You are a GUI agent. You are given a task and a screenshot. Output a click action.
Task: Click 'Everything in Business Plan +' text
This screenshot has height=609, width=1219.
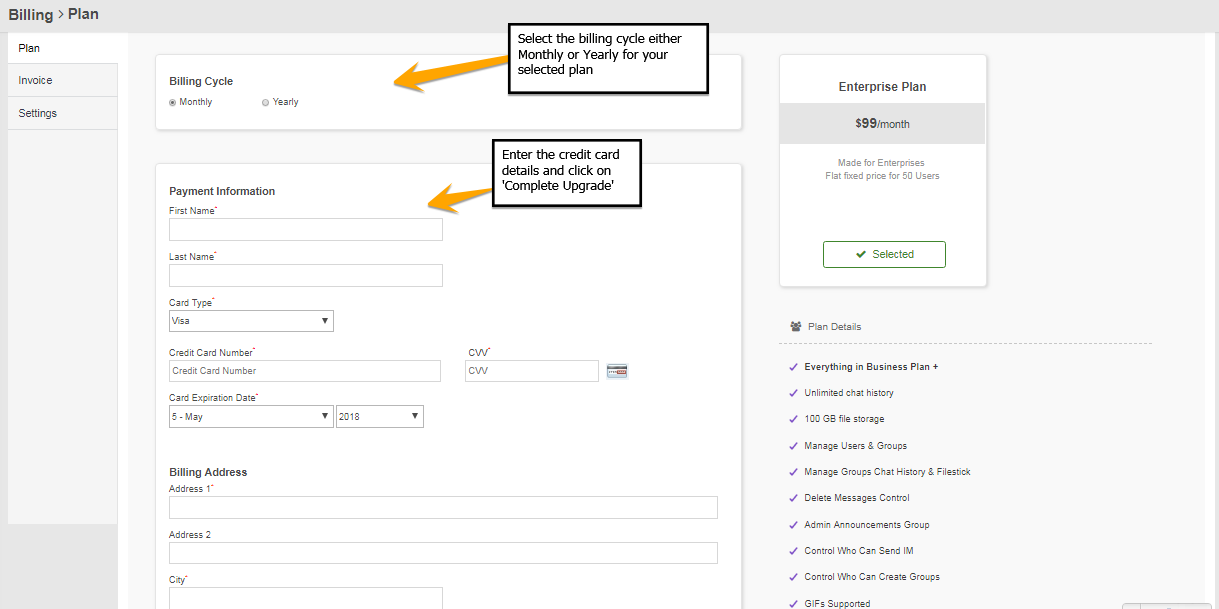coord(871,367)
